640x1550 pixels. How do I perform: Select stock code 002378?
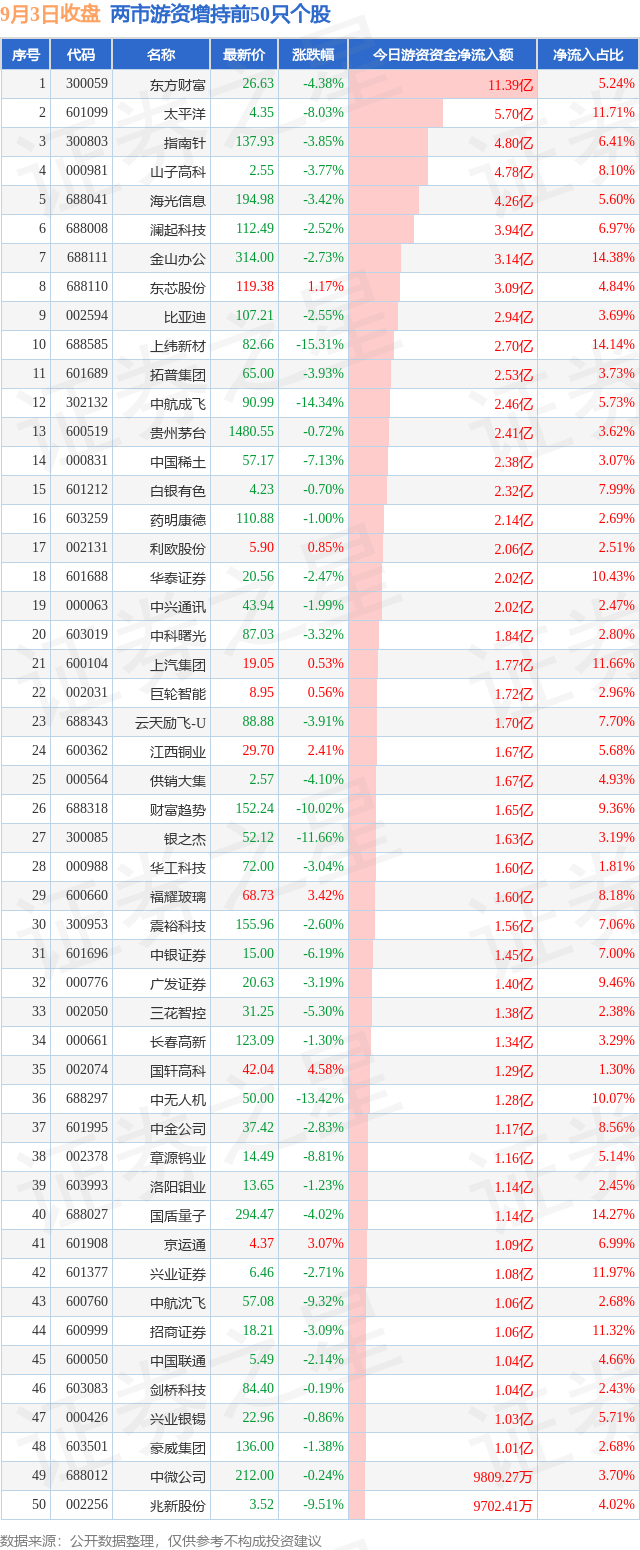(88, 1157)
